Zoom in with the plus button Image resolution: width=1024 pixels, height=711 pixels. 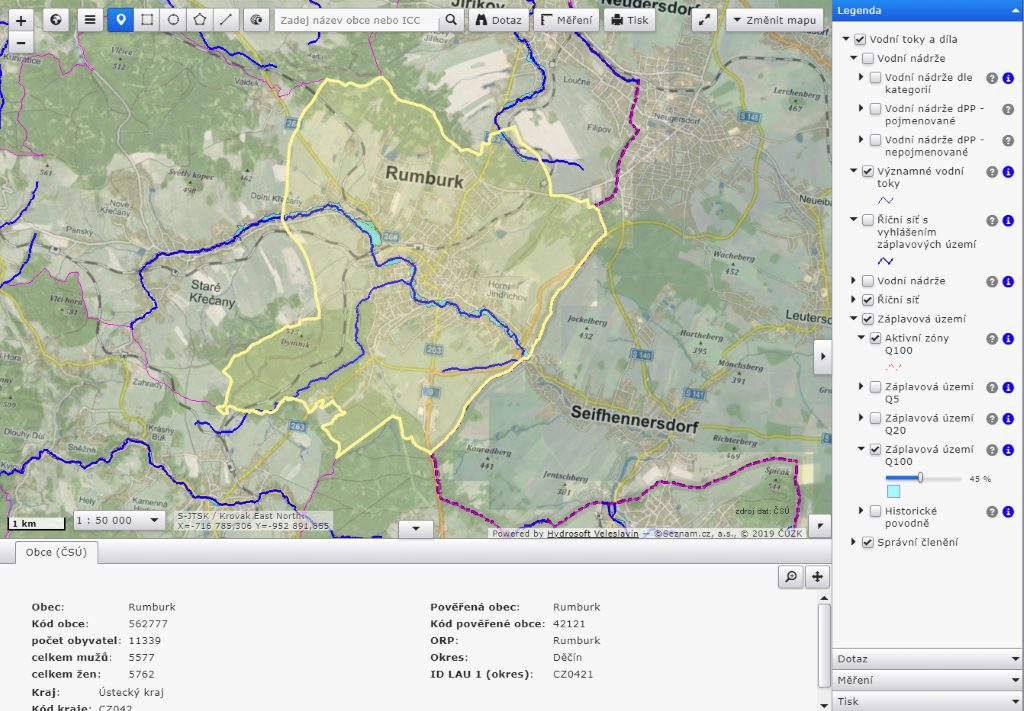pos(21,20)
